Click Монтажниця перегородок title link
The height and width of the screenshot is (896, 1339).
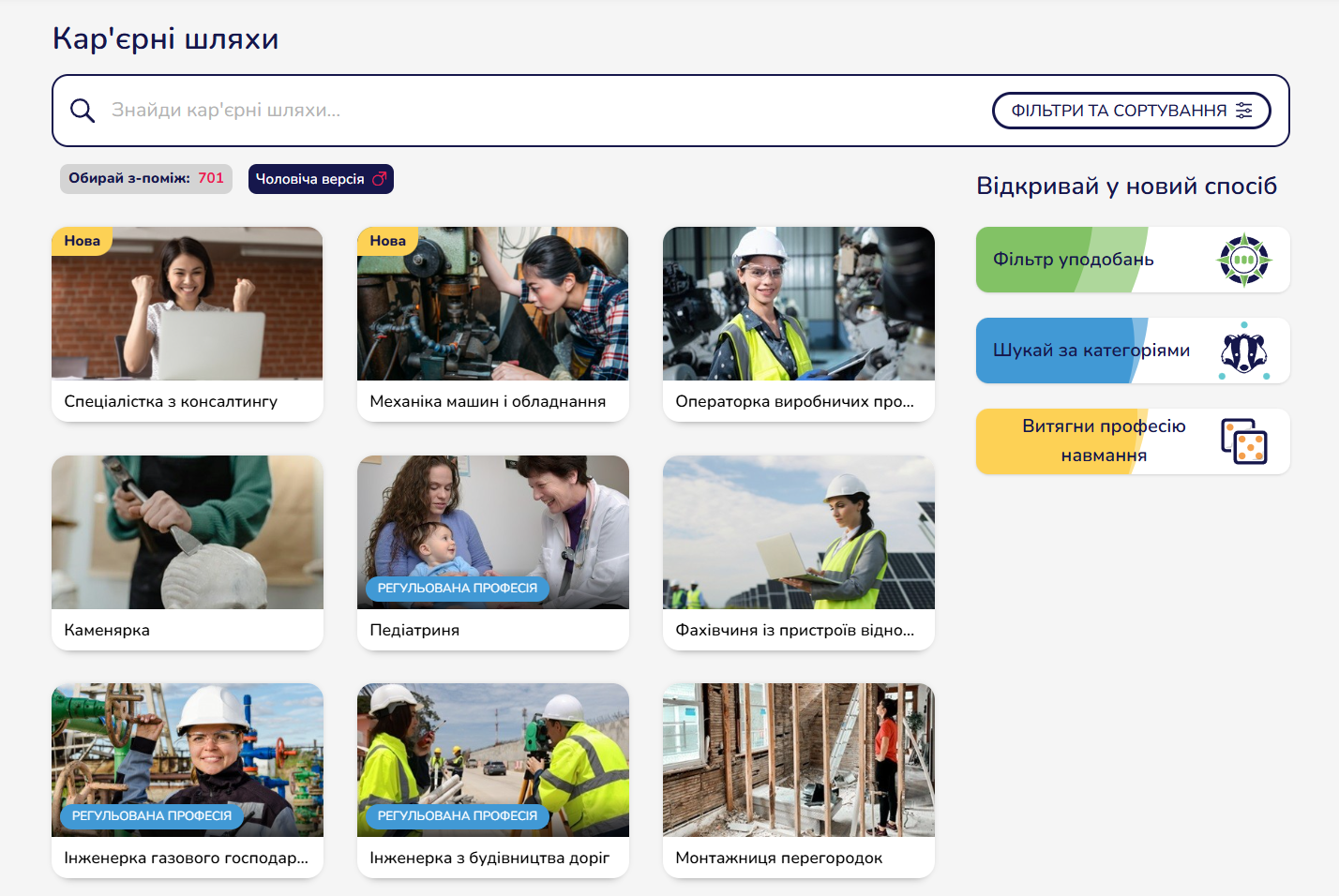point(778,858)
